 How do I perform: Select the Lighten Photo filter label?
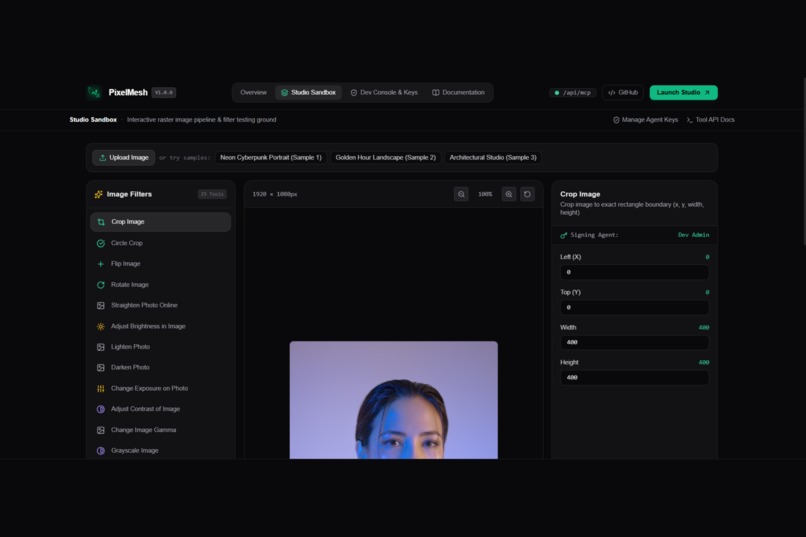tap(131, 347)
